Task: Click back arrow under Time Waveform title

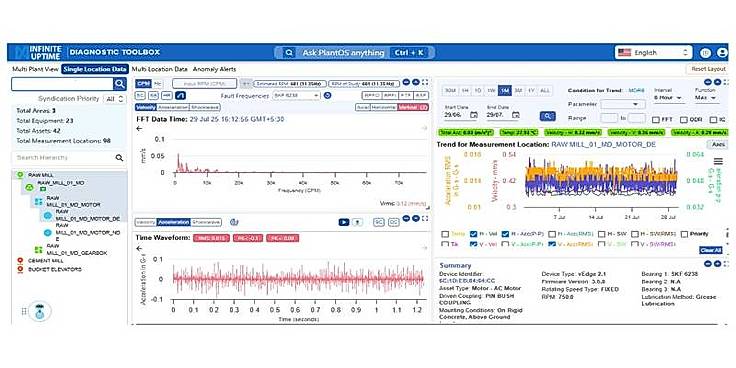Action: point(139,248)
